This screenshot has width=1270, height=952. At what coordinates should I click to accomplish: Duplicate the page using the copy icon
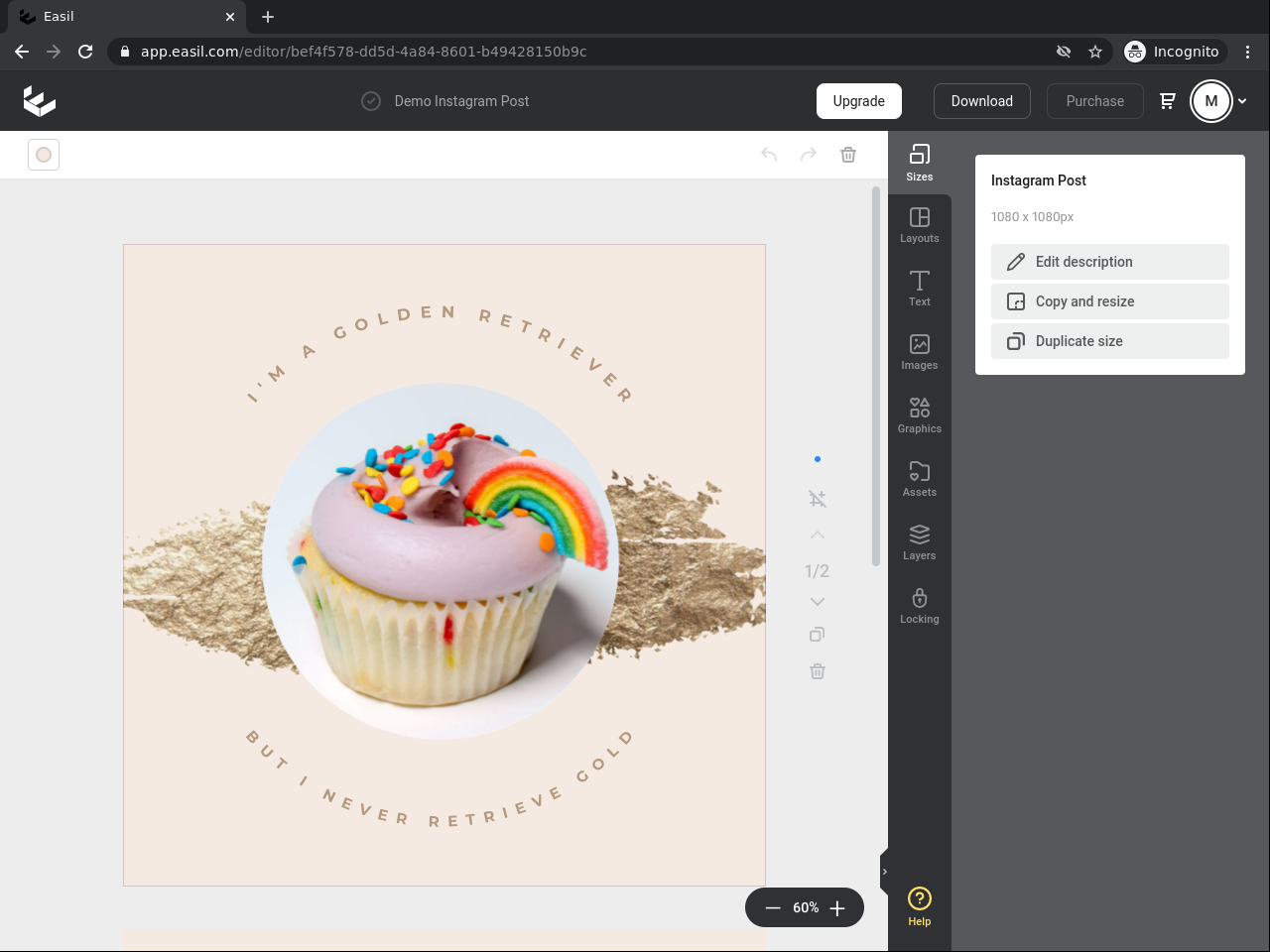[818, 635]
